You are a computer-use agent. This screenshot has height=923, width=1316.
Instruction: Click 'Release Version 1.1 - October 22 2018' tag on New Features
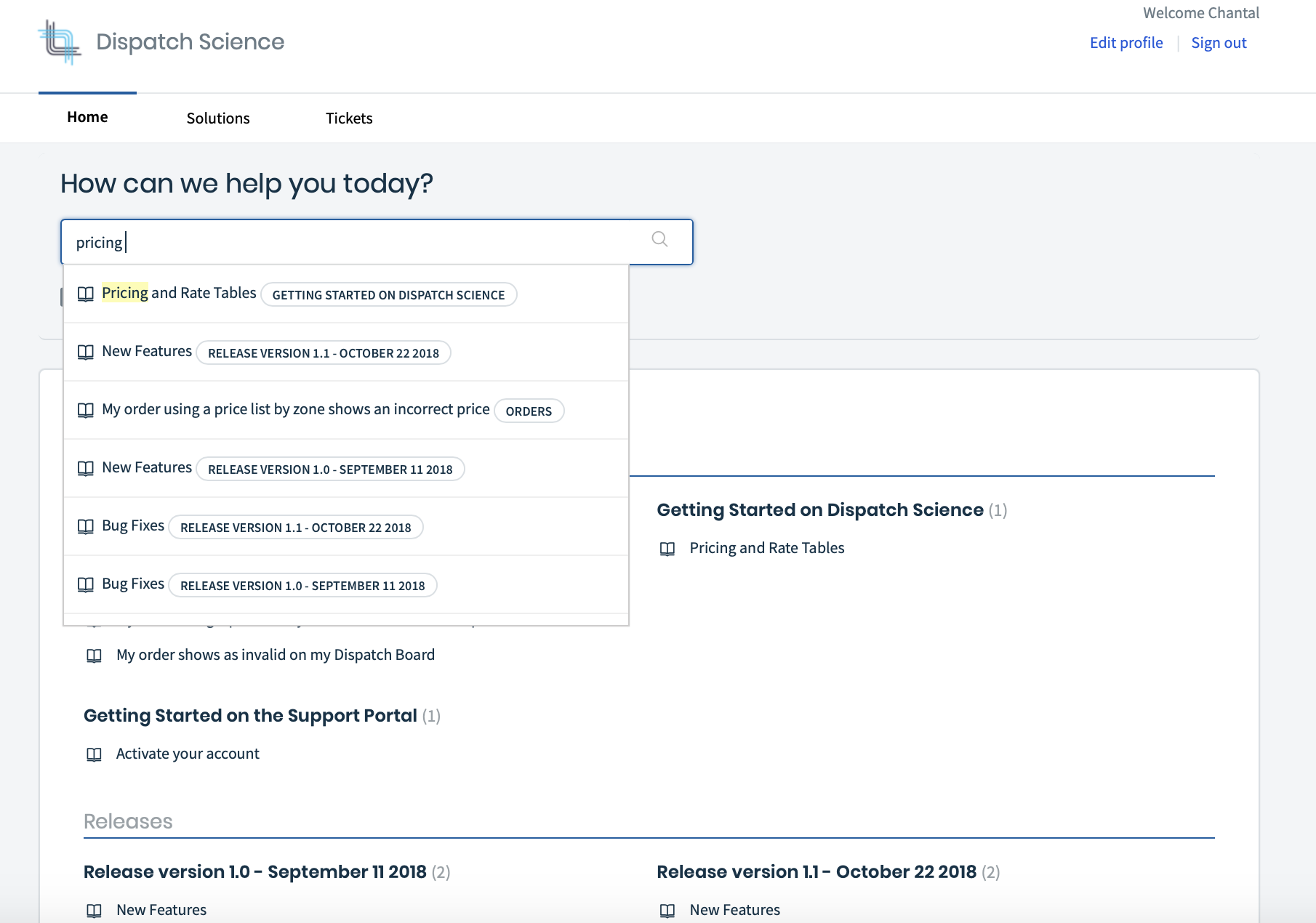(324, 352)
